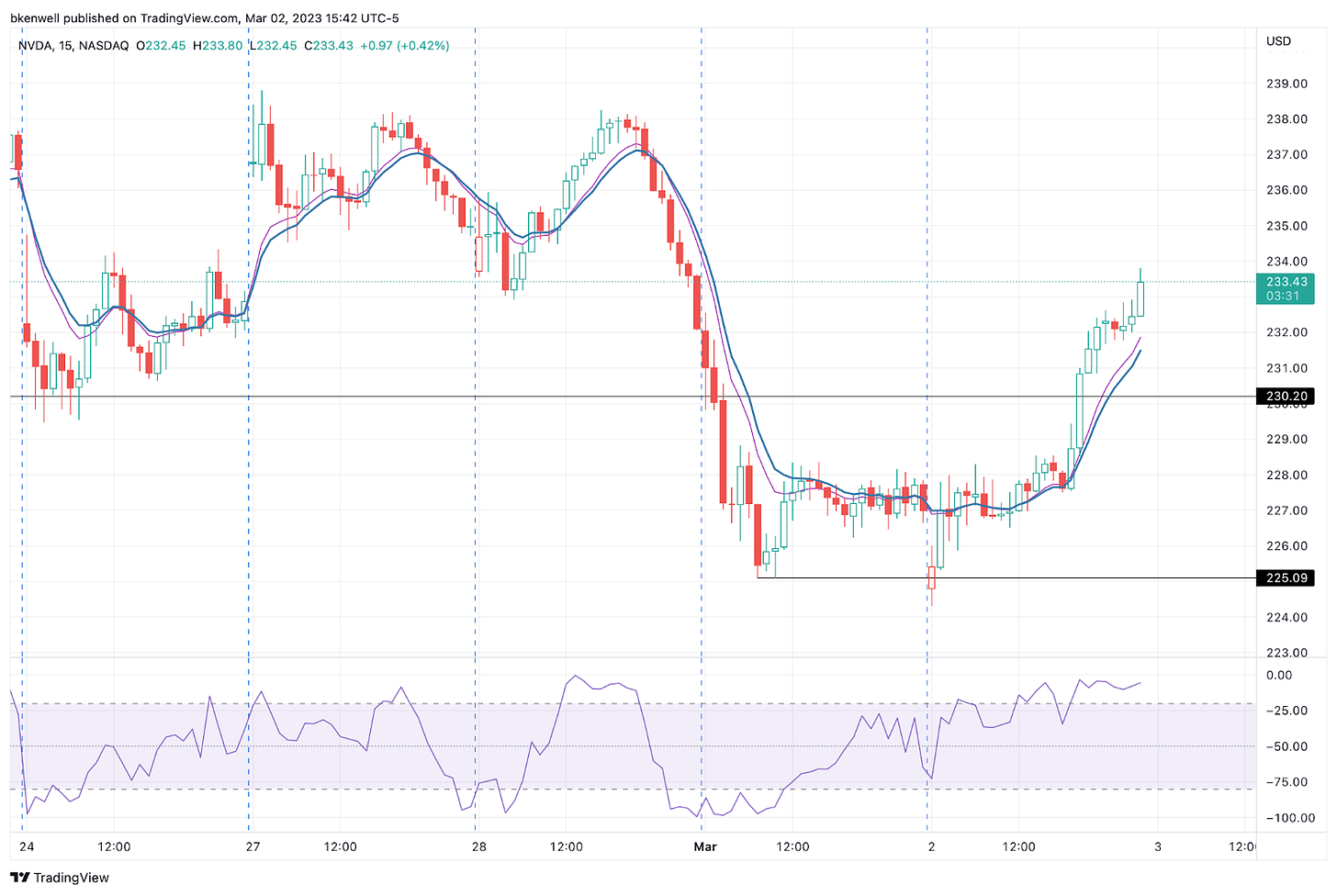
Task: Click the 228.00 price axis label
Action: pos(1286,475)
